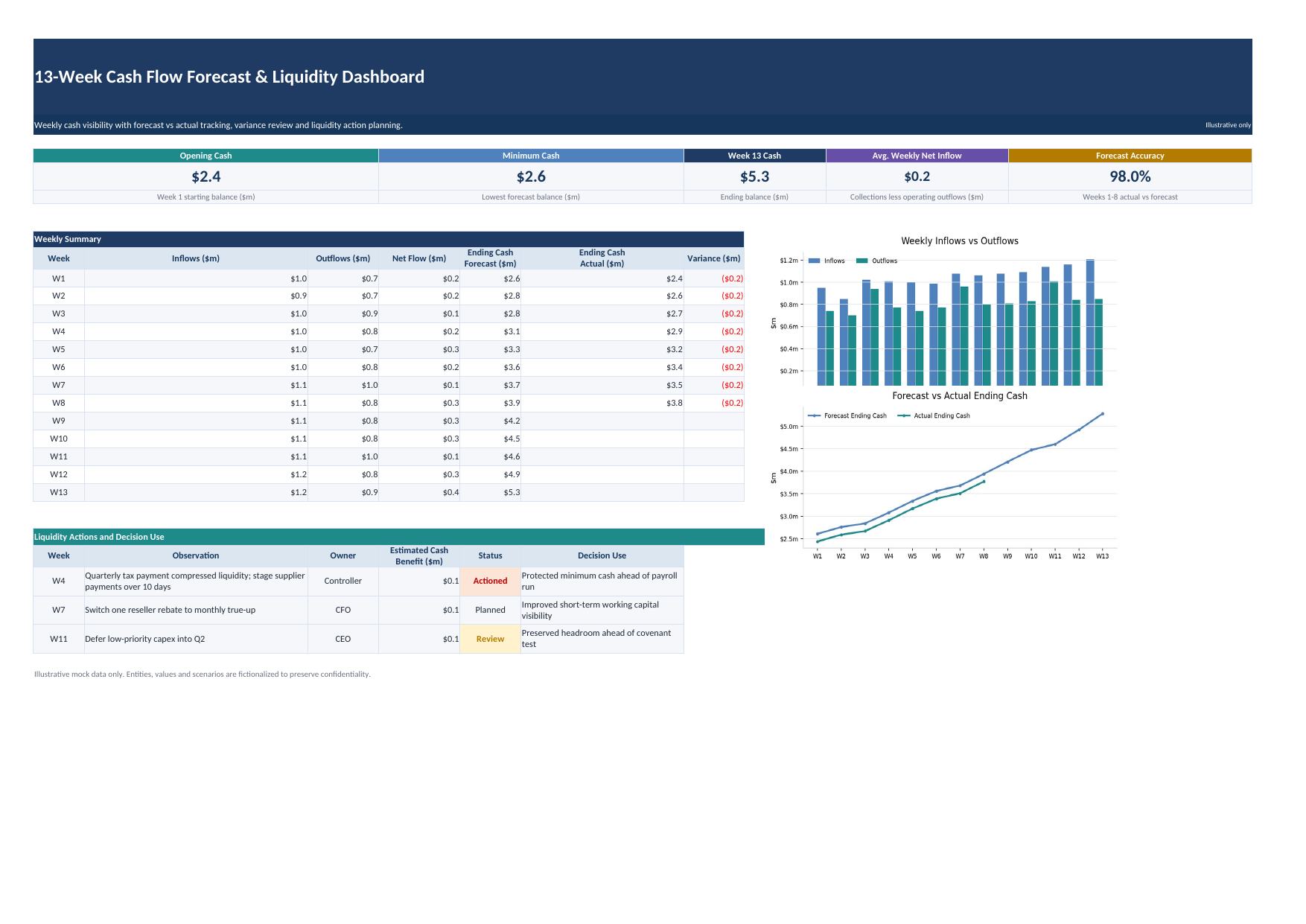Select the $5.0m y-axis label in line chart
The height and width of the screenshot is (924, 1306).
(789, 427)
